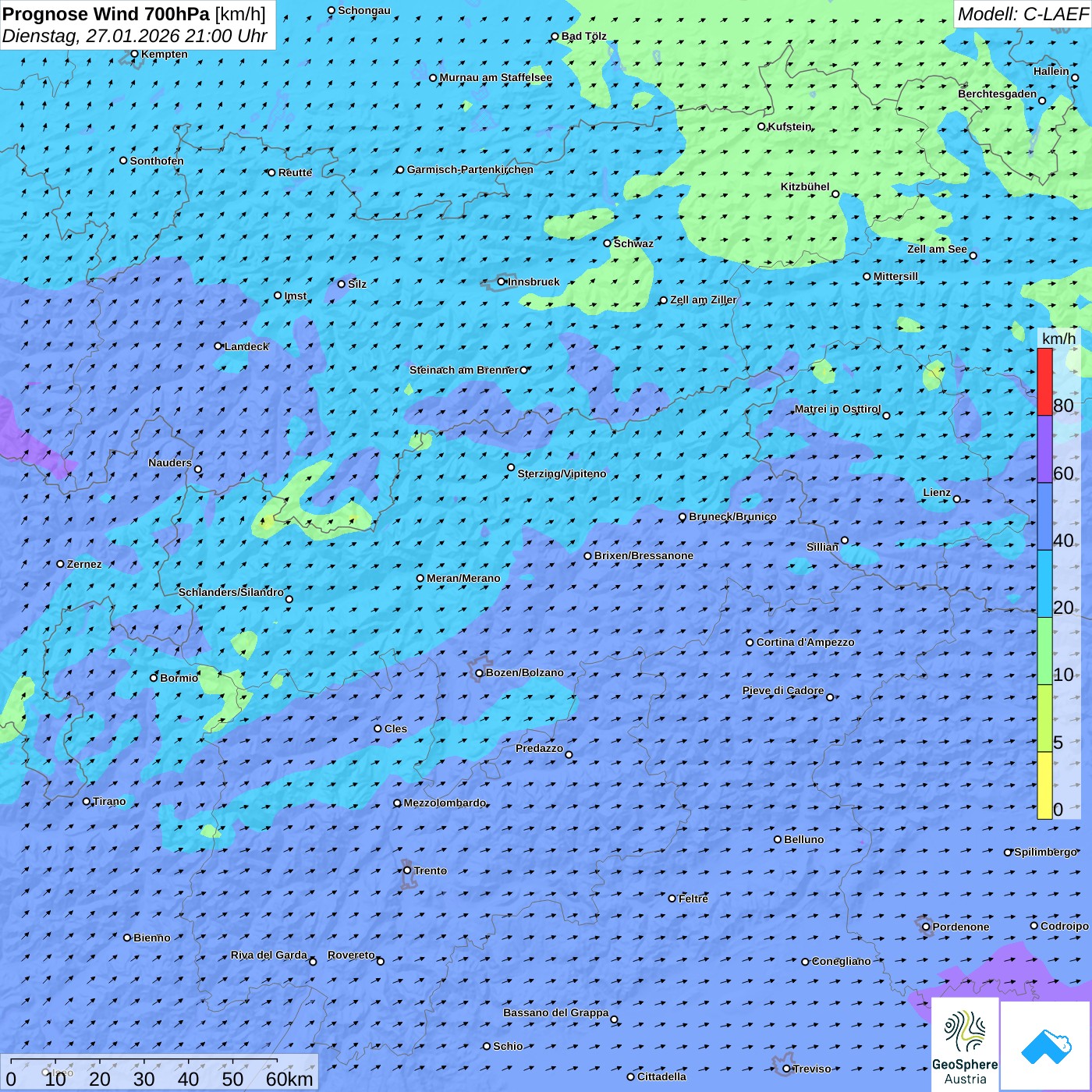
Task: Click the Zernez label
Action: (84, 564)
